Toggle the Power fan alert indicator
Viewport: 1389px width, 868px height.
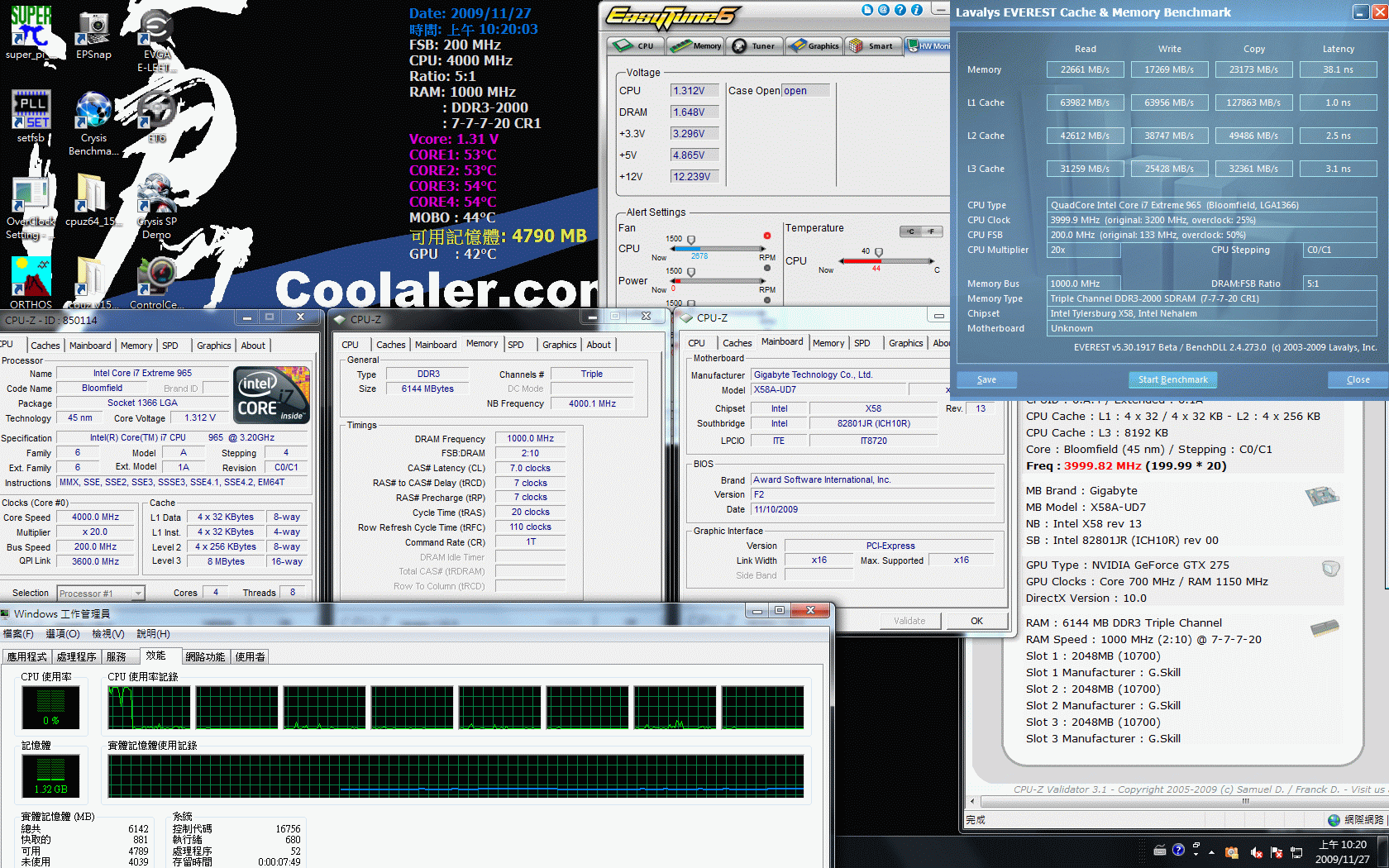pyautogui.click(x=767, y=268)
